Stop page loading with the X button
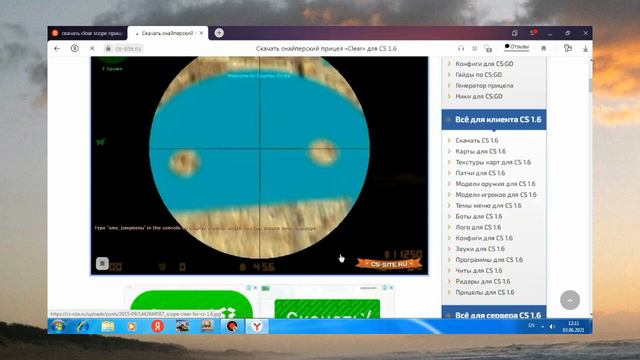Viewport: 640px width, 360px height. 92,48
